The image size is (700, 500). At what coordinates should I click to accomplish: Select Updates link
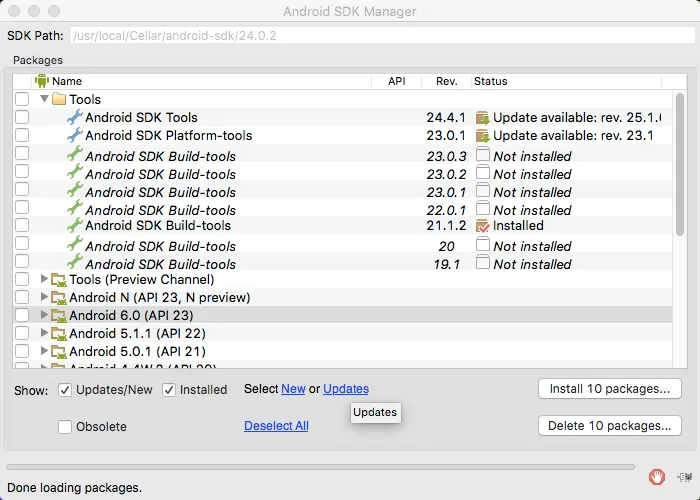click(346, 389)
